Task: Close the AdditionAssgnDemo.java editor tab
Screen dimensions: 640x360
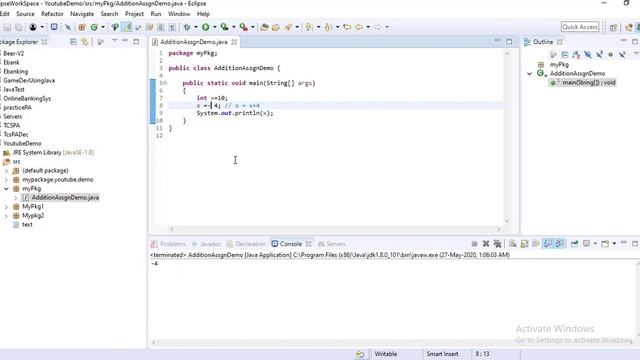Action: pyautogui.click(x=234, y=42)
